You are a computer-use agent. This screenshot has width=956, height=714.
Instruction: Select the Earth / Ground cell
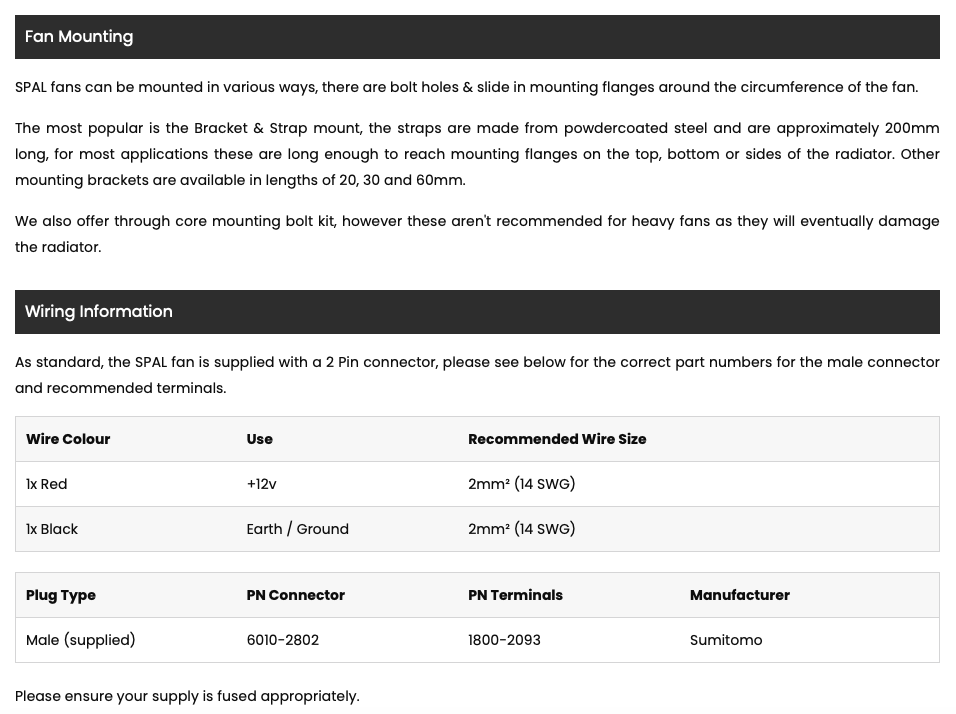[298, 529]
